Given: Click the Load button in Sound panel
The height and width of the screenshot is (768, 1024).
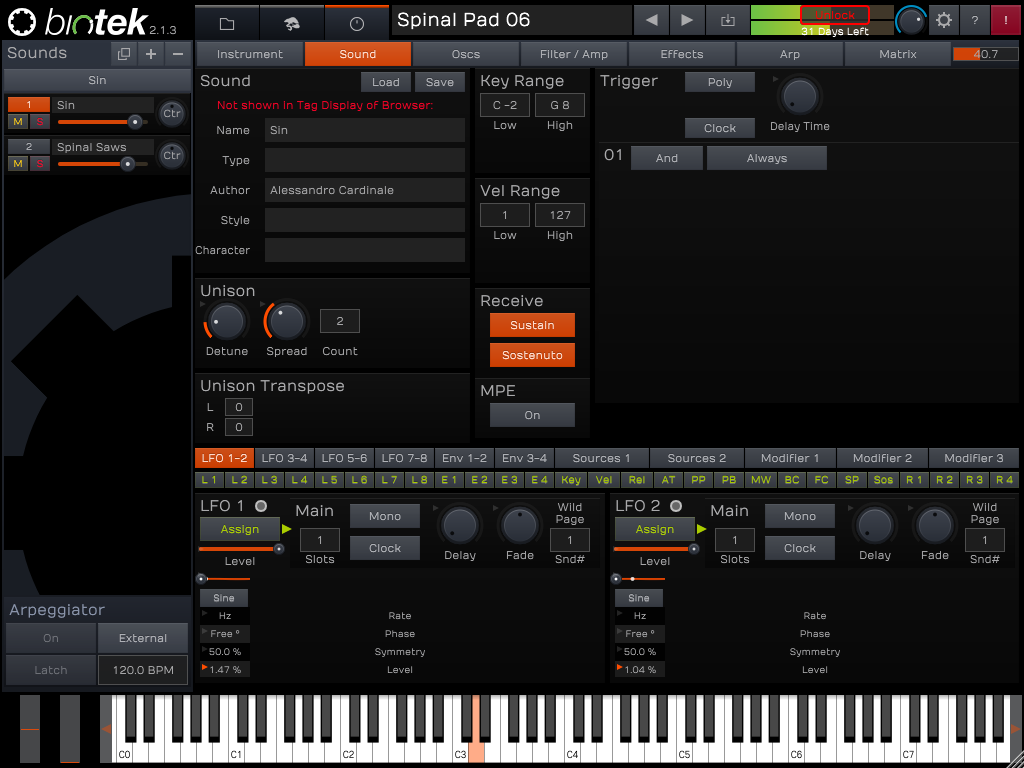Looking at the screenshot, I should [385, 82].
